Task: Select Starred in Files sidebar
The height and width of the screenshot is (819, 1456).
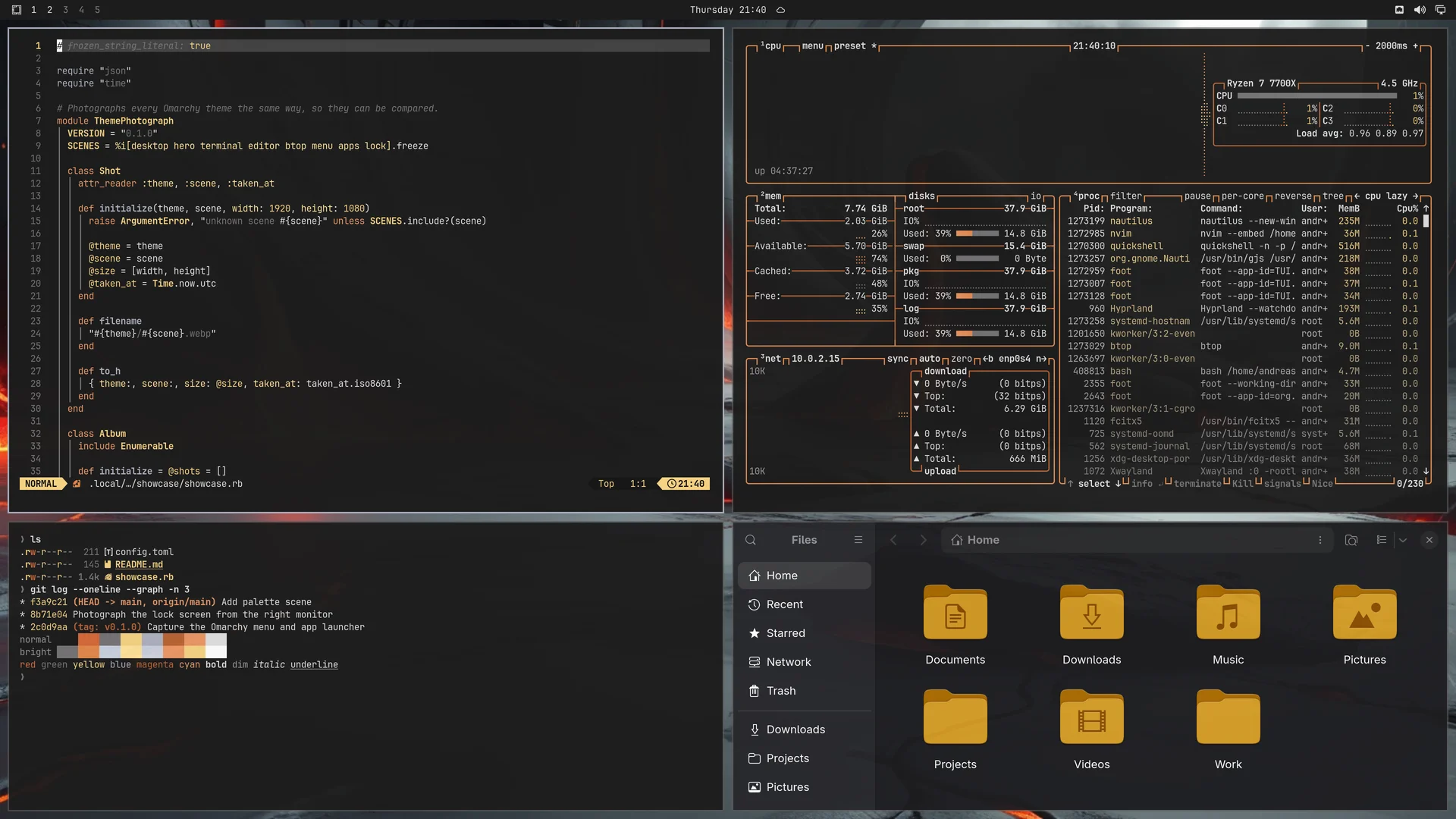Action: pos(805,633)
